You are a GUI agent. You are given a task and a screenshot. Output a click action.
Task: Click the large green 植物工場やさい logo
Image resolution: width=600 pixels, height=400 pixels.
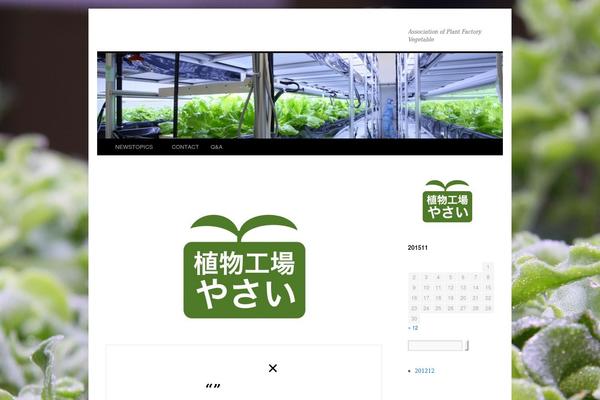[x=244, y=266]
